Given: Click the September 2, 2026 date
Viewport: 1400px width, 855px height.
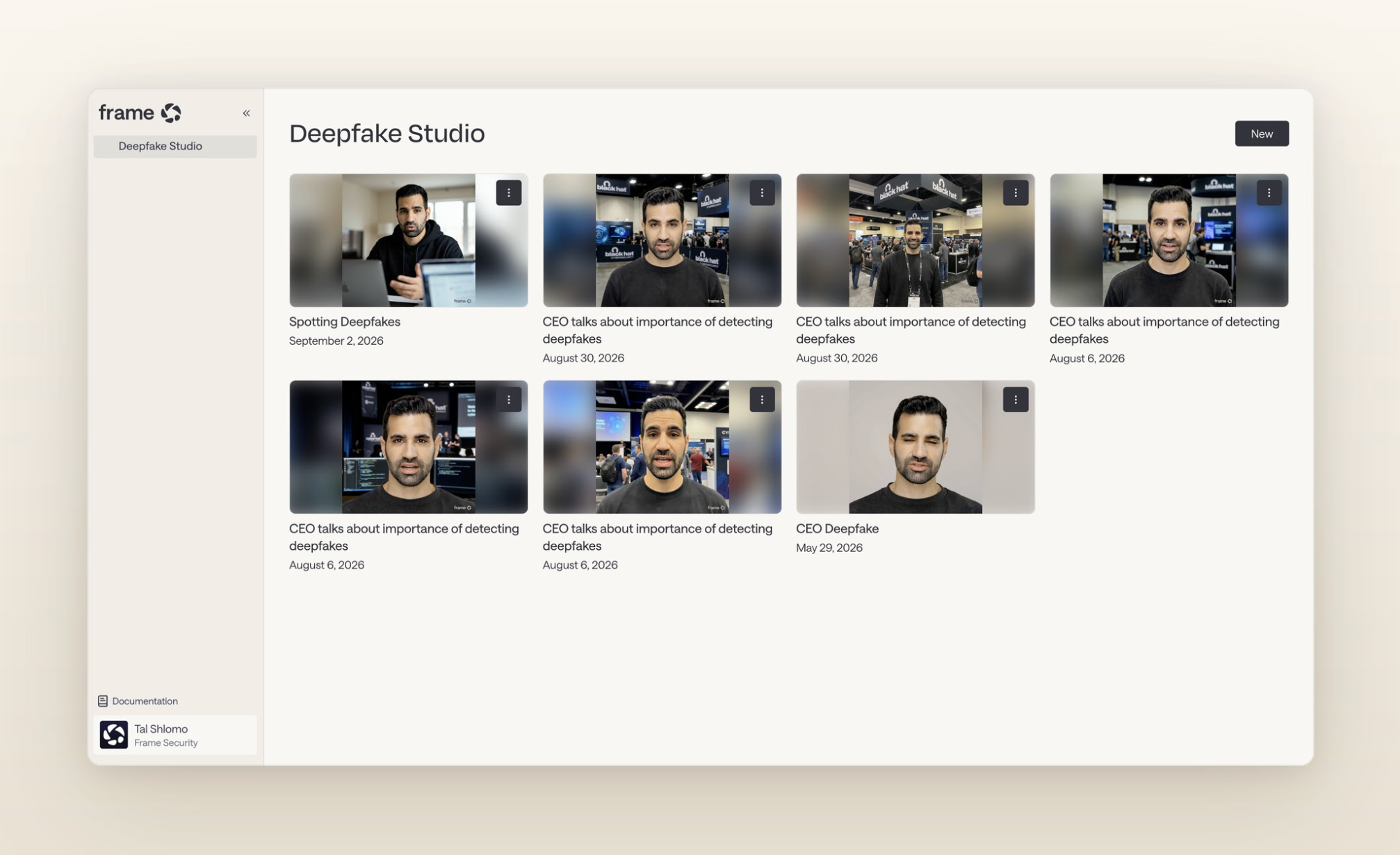Looking at the screenshot, I should point(336,341).
